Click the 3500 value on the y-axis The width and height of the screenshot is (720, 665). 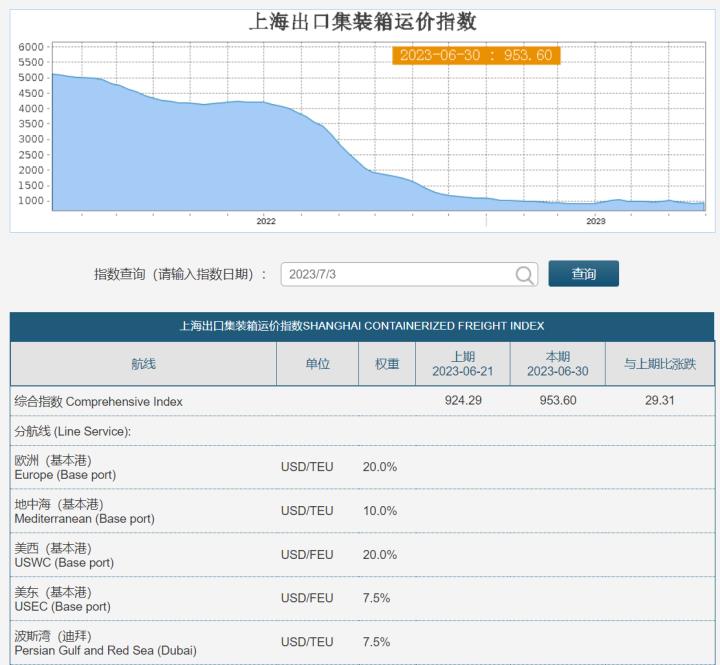[x=31, y=124]
